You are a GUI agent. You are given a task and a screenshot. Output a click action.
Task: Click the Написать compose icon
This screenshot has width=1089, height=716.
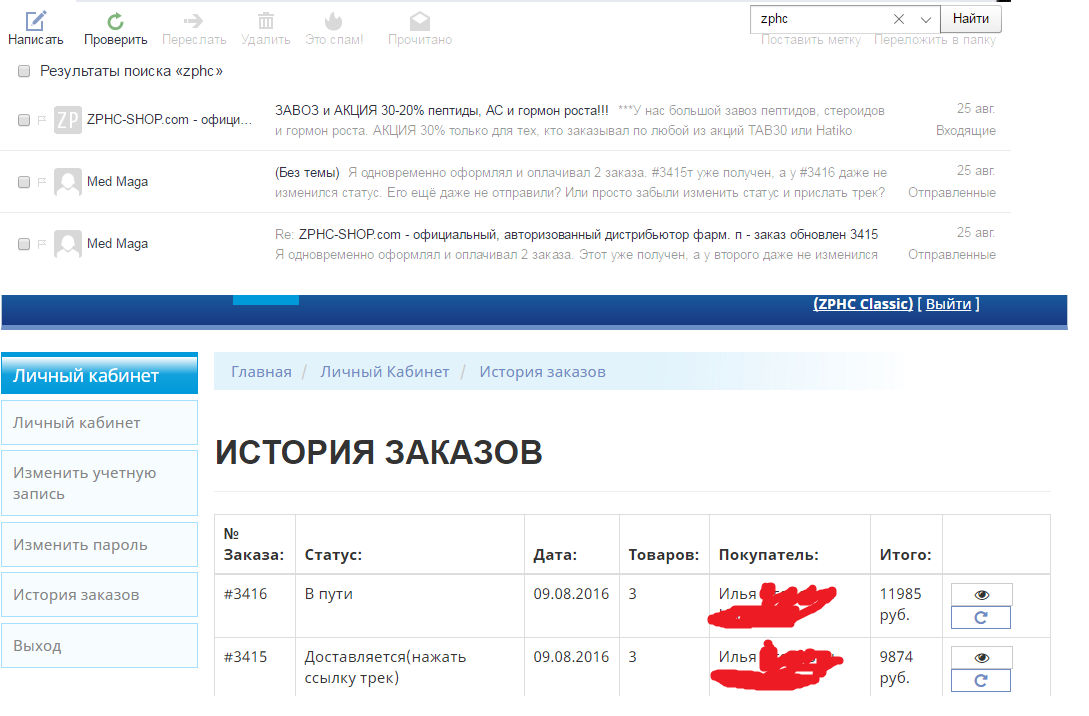(35, 21)
